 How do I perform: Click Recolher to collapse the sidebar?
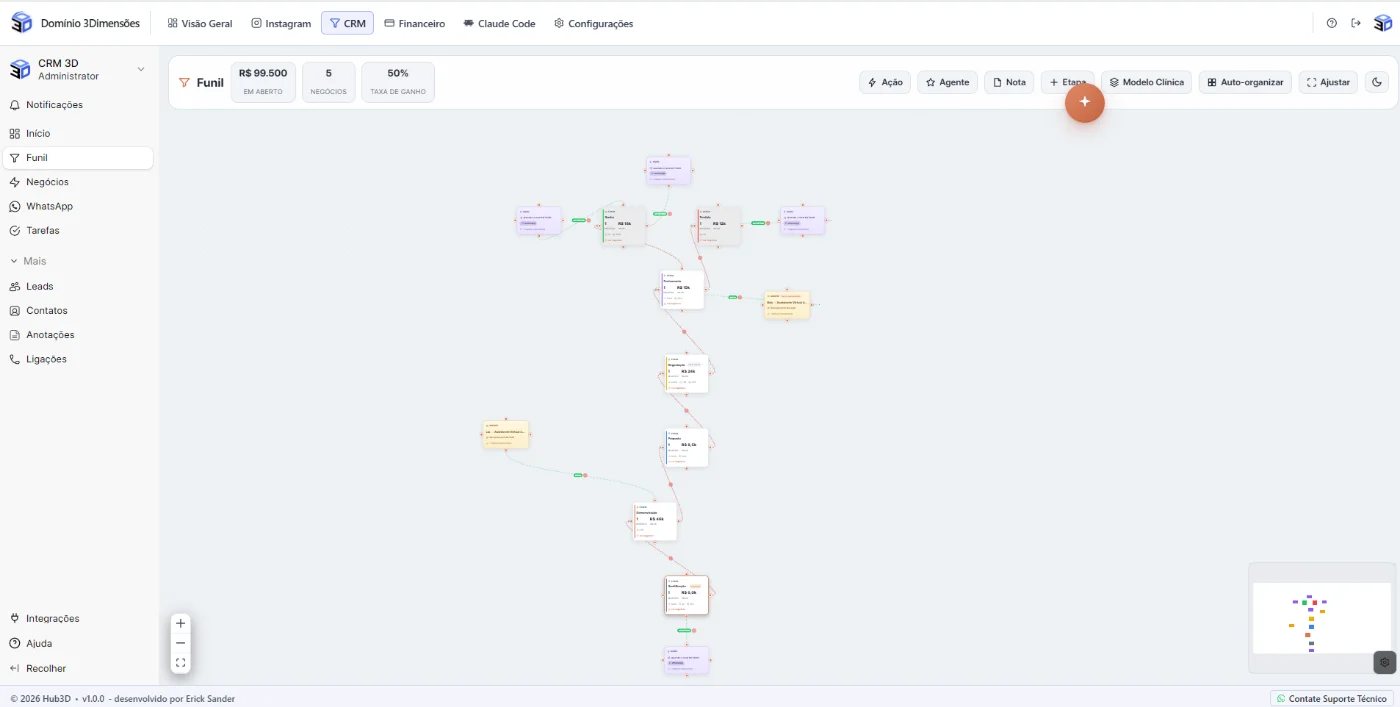click(79, 668)
